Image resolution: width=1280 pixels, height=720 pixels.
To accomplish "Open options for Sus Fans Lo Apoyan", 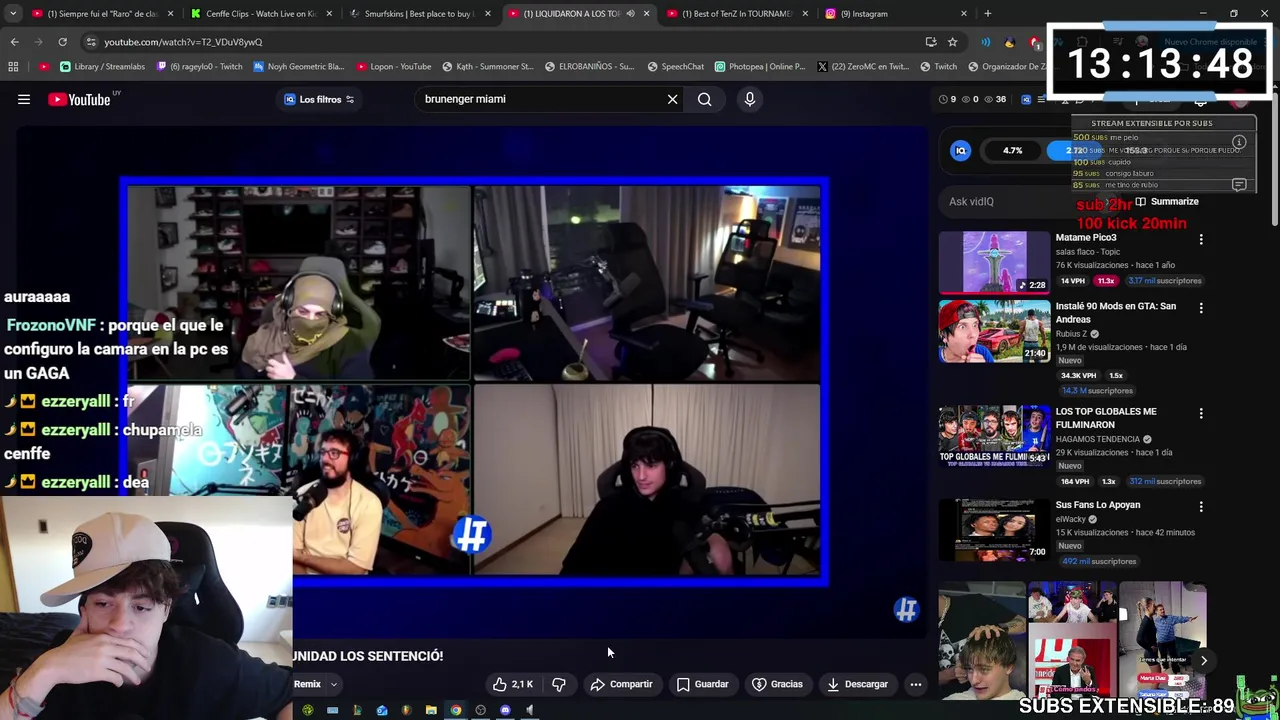I will 1201,507.
